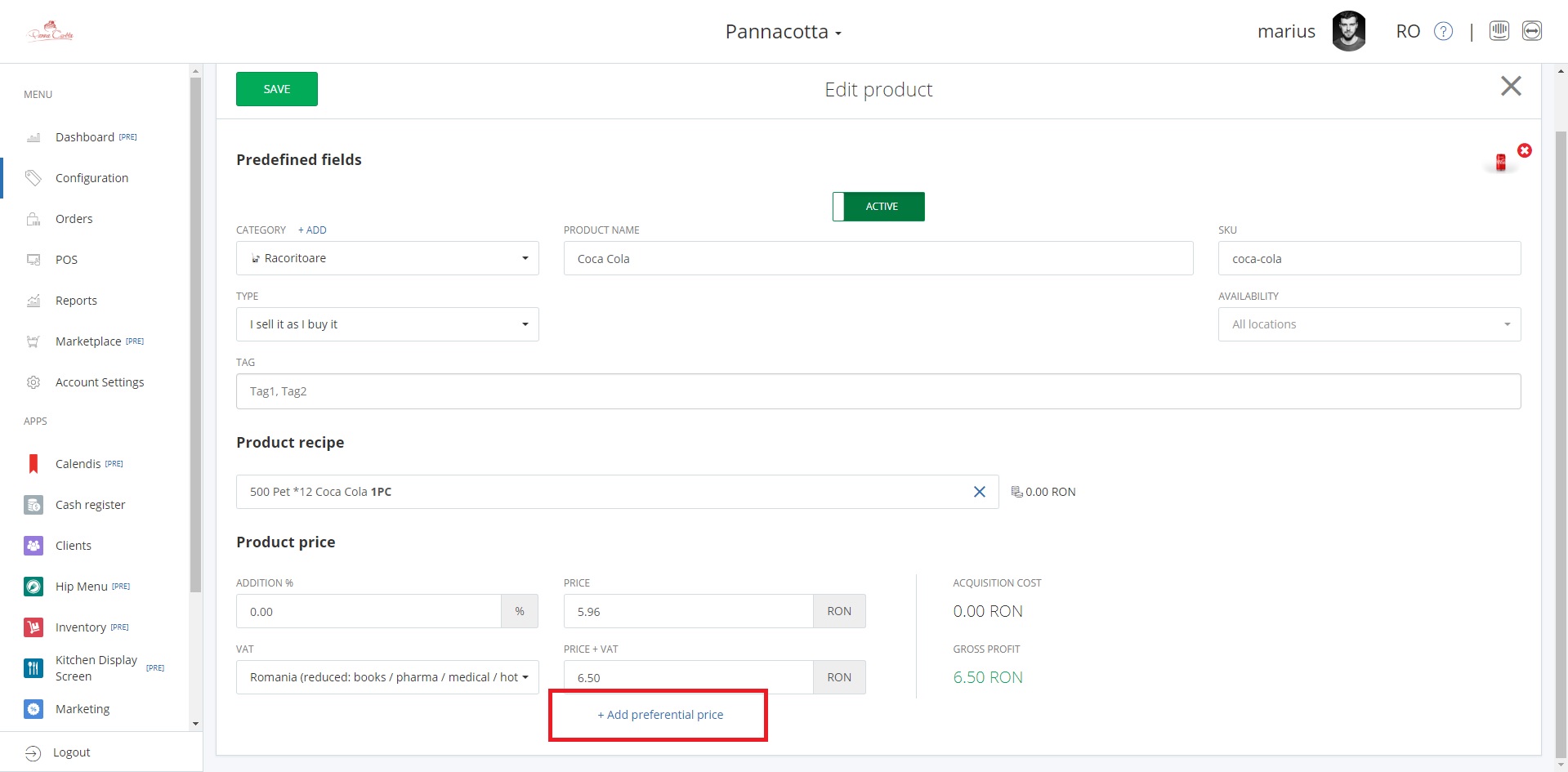The width and height of the screenshot is (1568, 772).
Task: Click the green SAVE button
Action: coord(277,89)
